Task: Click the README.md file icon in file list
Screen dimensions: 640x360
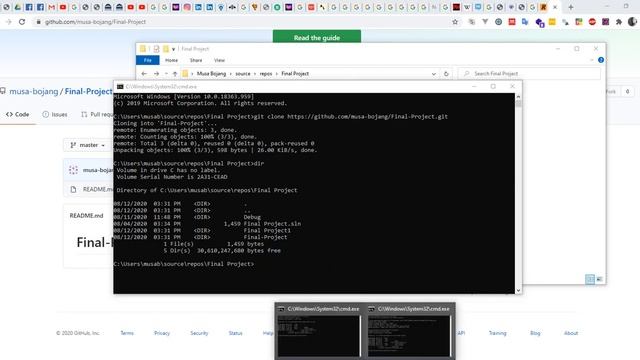Action: tap(73, 189)
